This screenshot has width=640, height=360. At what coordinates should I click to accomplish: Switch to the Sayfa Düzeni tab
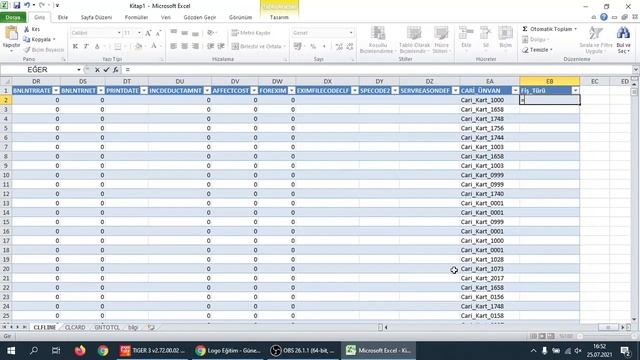coord(96,18)
